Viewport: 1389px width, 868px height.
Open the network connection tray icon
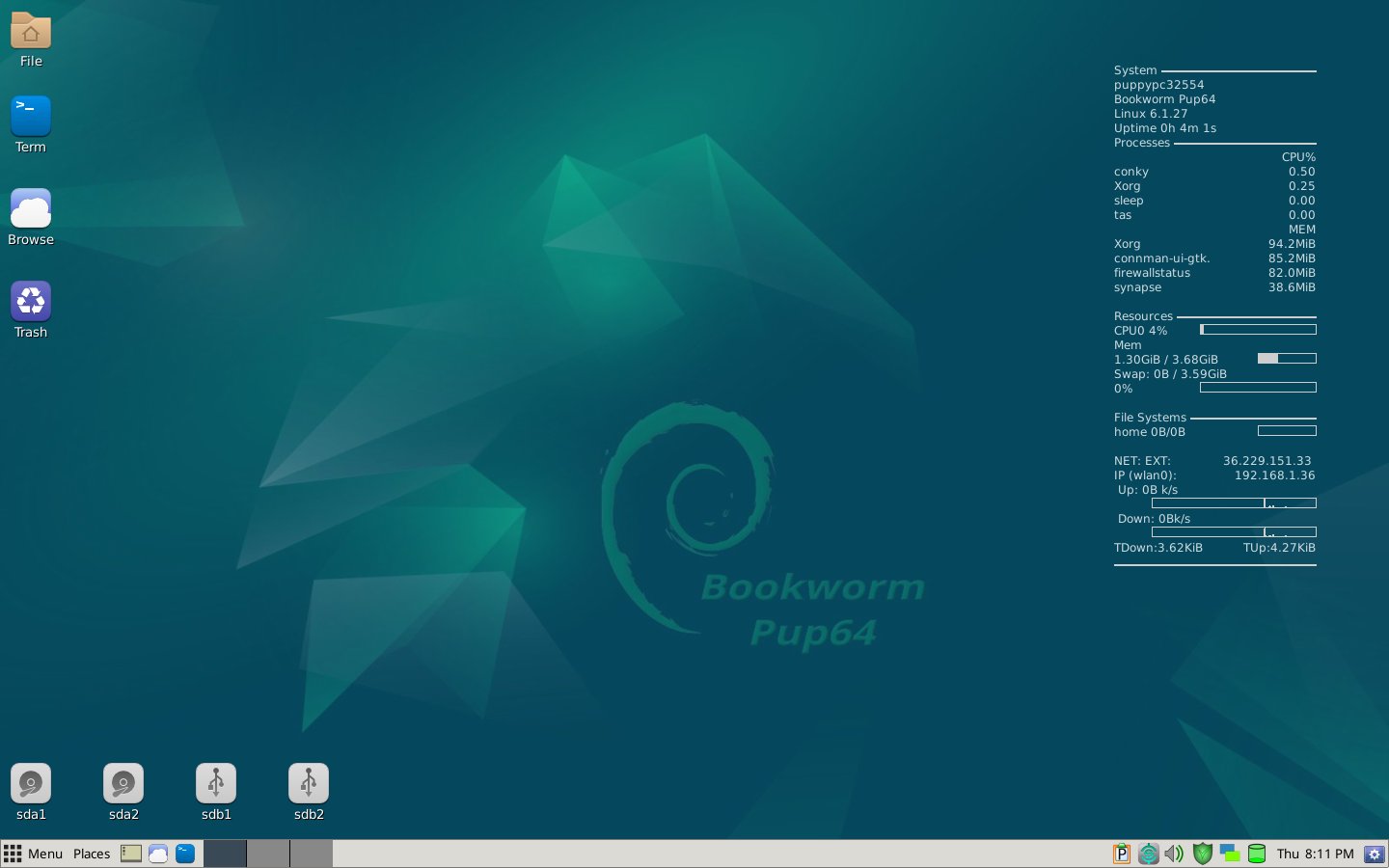pyautogui.click(x=1229, y=854)
